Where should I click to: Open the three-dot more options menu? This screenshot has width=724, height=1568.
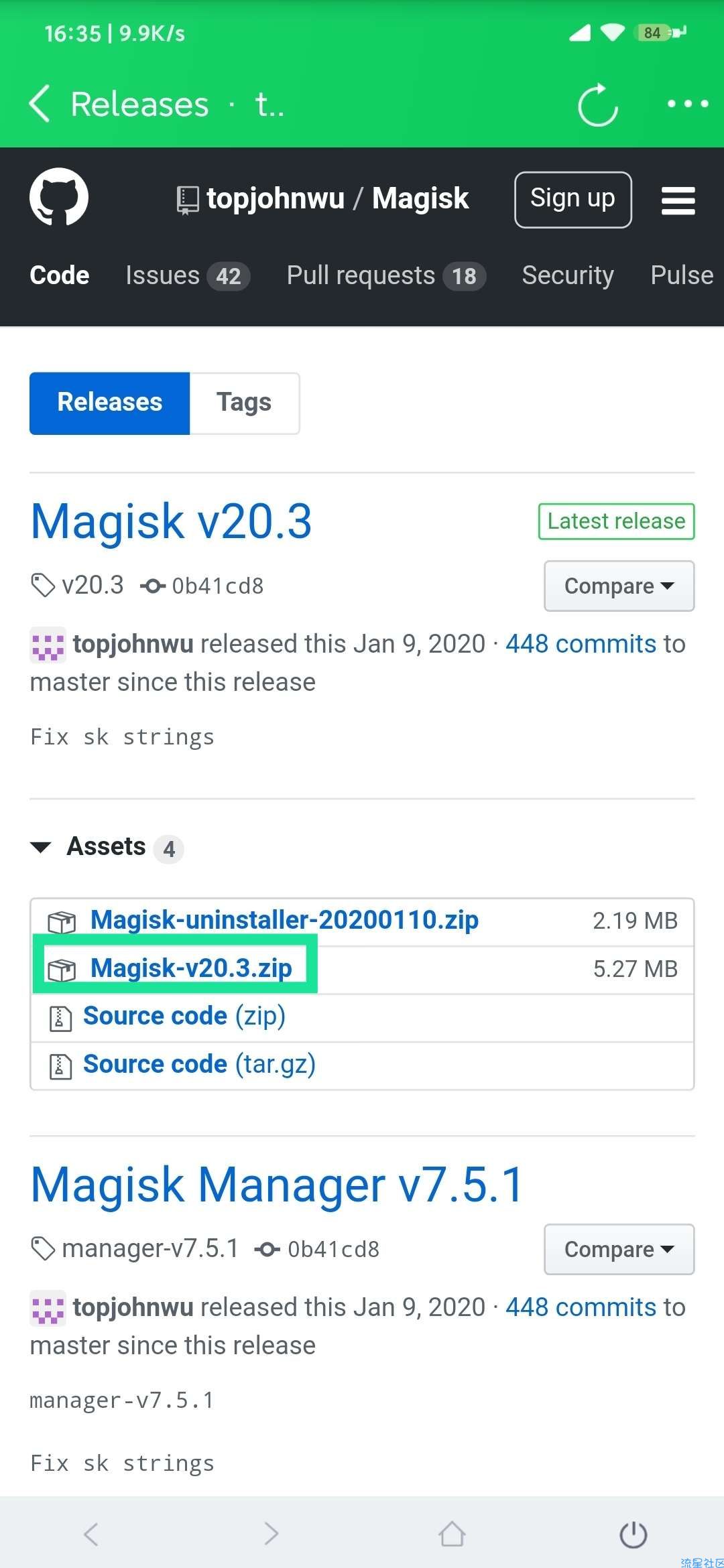click(x=688, y=104)
